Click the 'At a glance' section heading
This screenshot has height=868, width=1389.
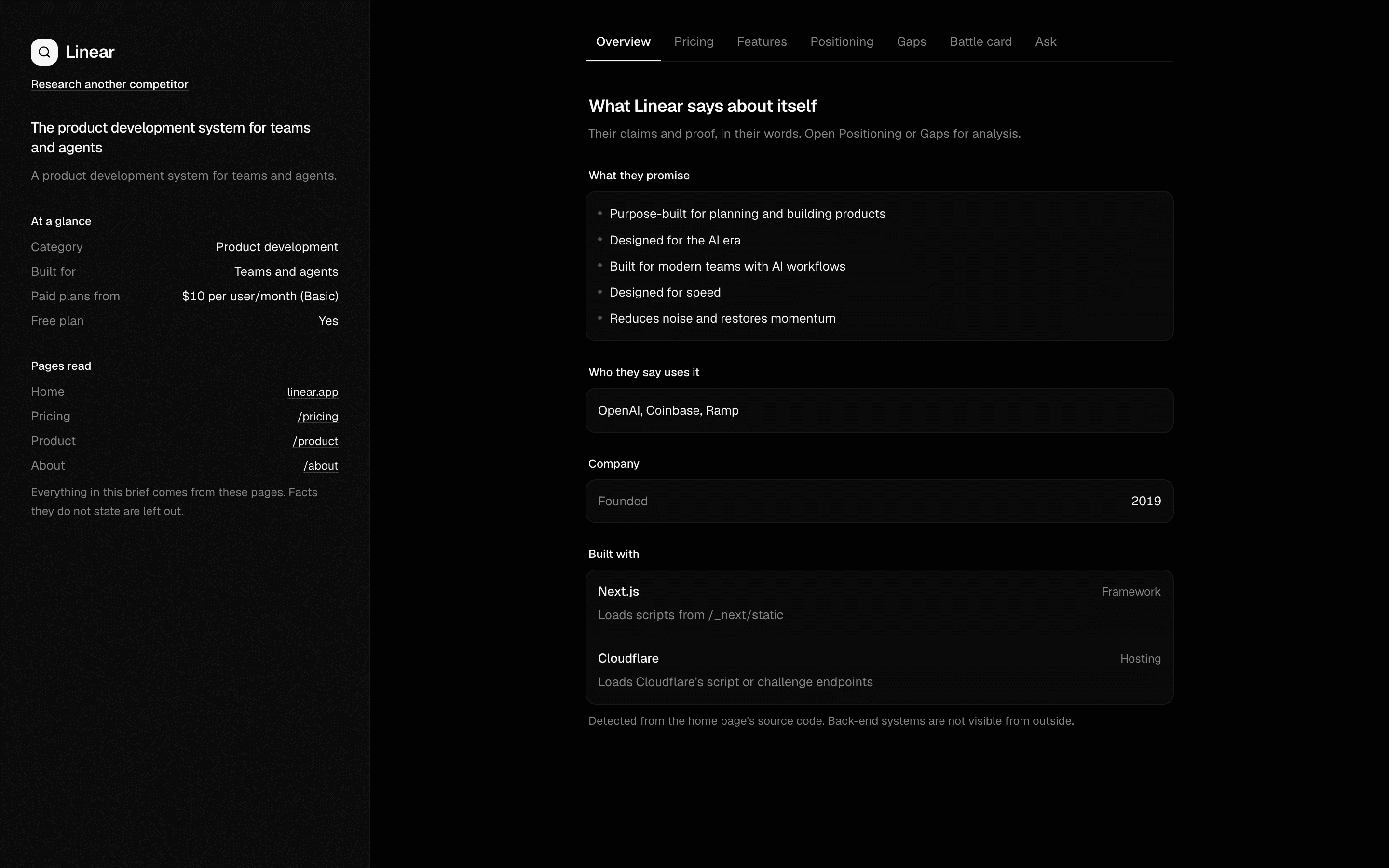61,222
